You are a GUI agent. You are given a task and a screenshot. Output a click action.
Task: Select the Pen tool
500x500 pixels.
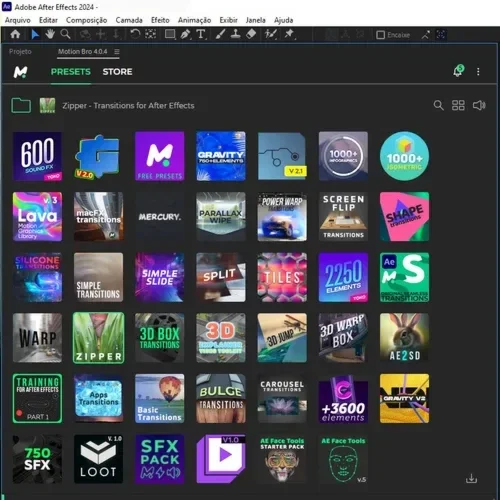pyautogui.click(x=185, y=34)
